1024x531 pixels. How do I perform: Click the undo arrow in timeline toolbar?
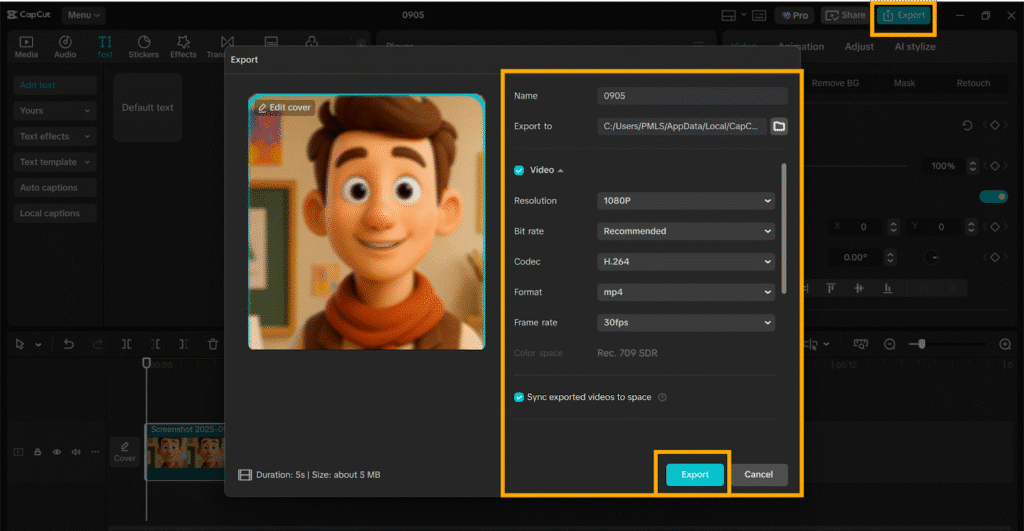(x=69, y=344)
